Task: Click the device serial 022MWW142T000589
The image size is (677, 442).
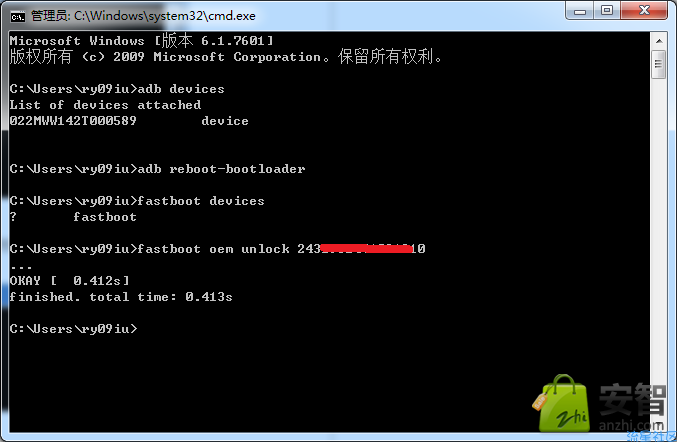Action: [73, 121]
